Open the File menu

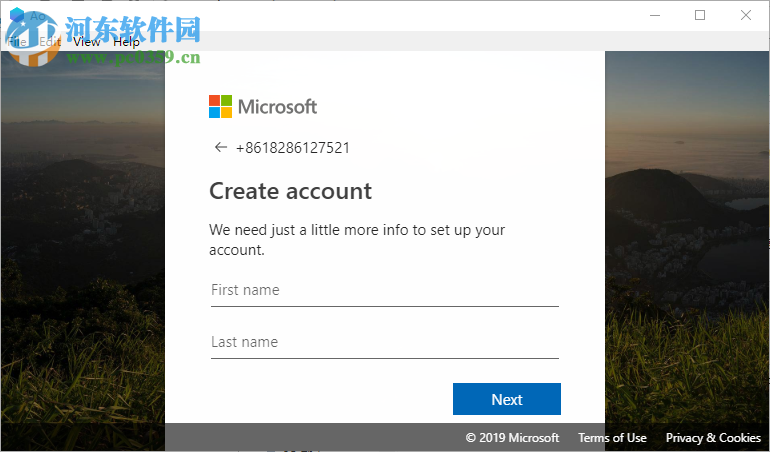tap(17, 42)
